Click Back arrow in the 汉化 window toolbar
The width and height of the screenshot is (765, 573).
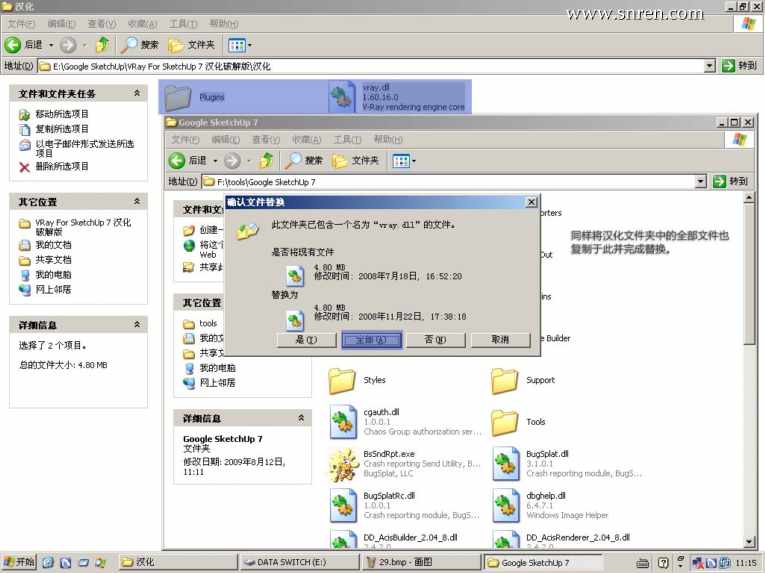13,45
